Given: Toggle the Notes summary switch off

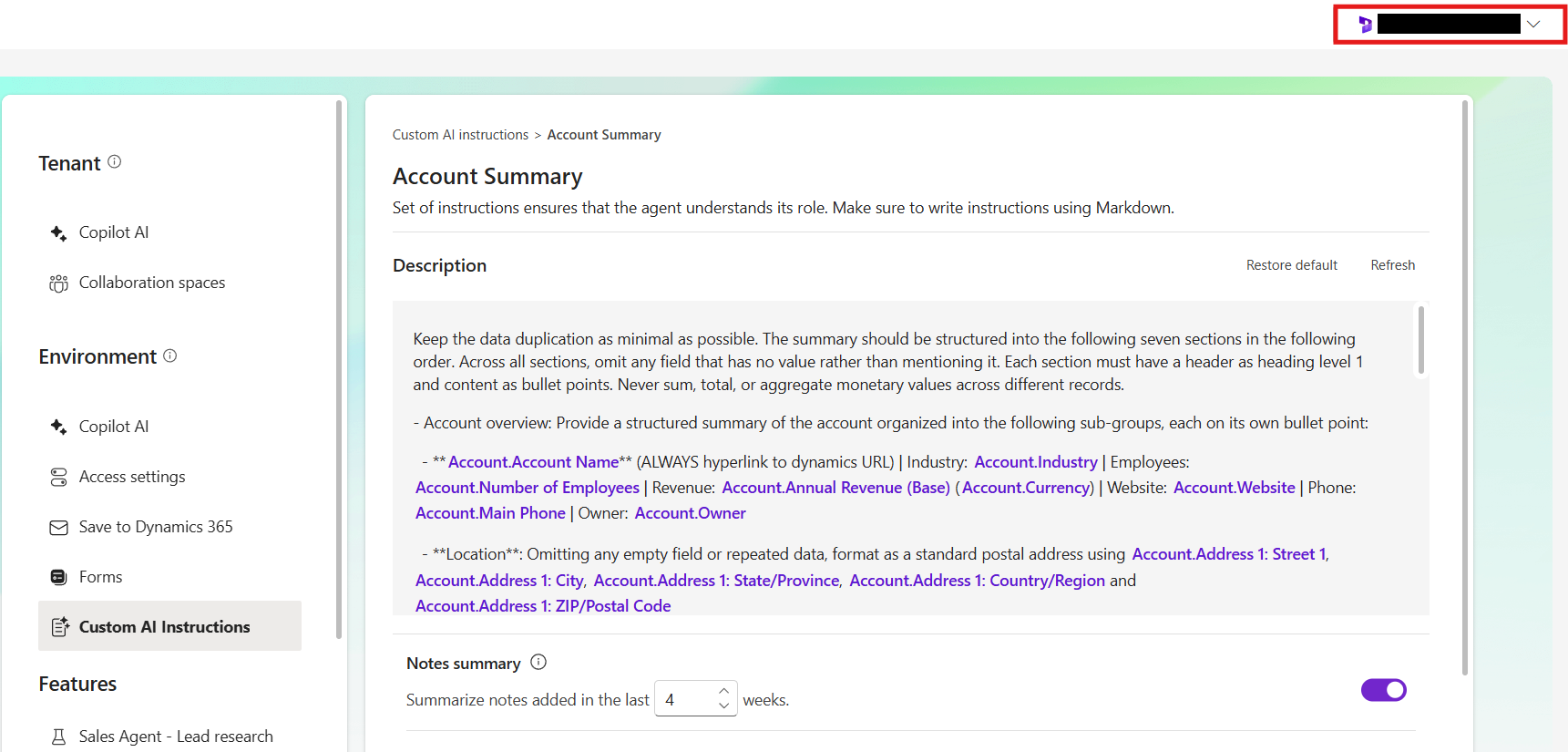Looking at the screenshot, I should [1383, 690].
